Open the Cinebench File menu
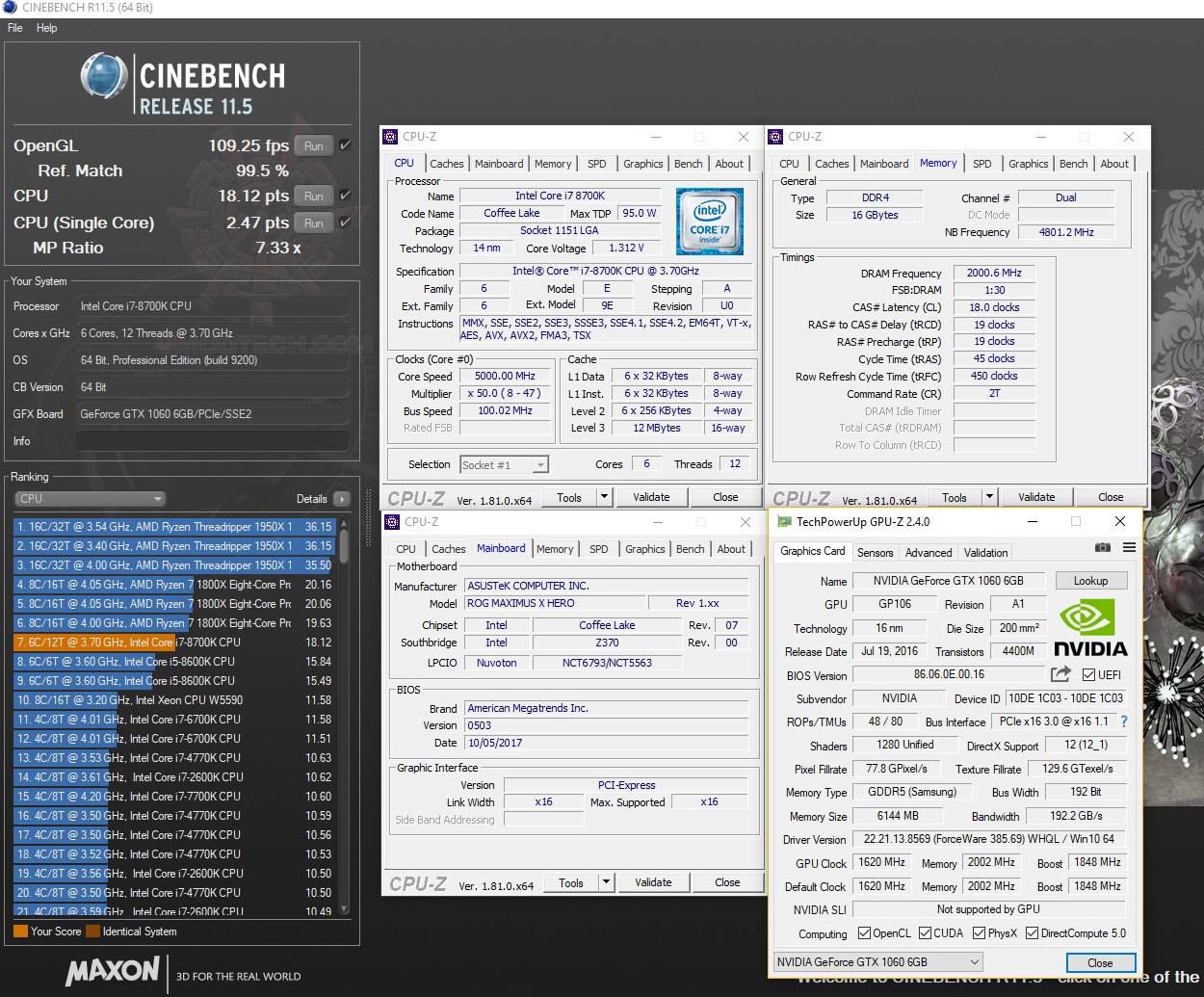 pos(15,28)
